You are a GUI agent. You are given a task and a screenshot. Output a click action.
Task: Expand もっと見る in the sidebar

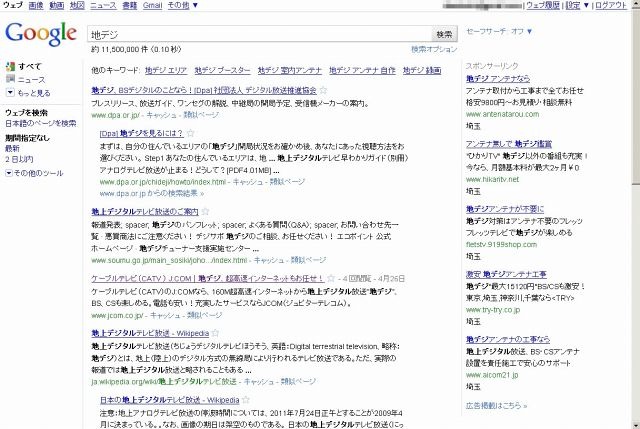pos(10,93)
